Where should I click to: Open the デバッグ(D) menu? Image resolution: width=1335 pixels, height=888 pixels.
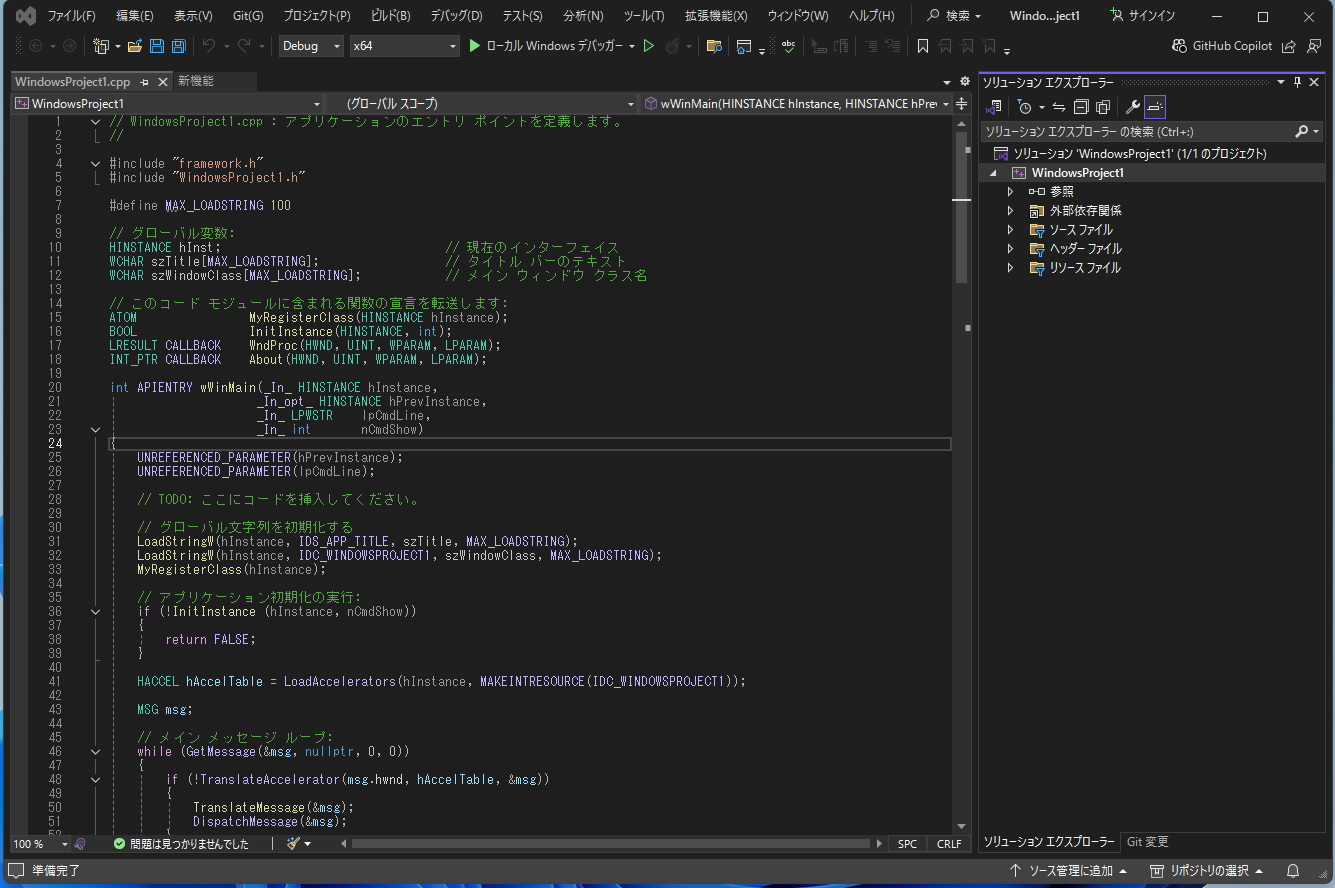point(456,16)
